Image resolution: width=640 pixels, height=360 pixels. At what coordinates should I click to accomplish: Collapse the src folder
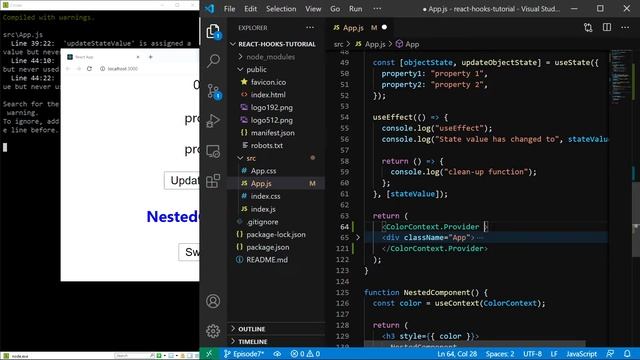pos(240,158)
